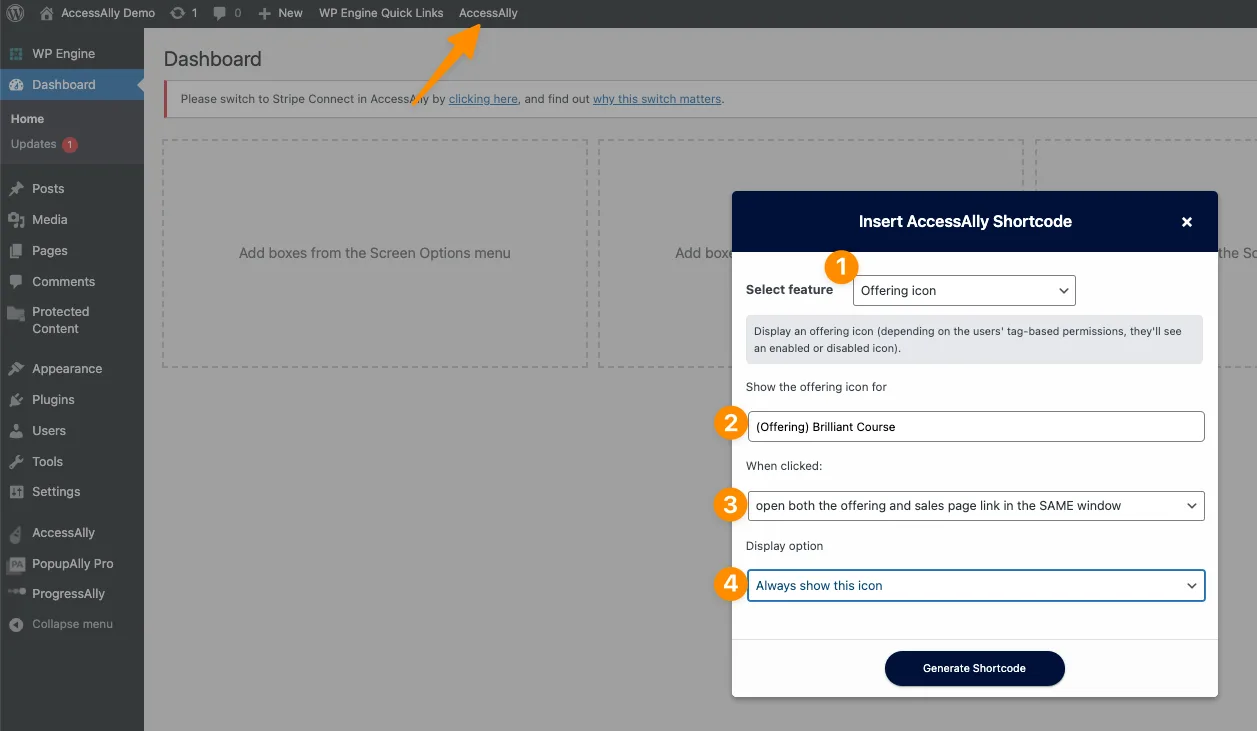Click the Dashboard gauge icon

point(16,85)
